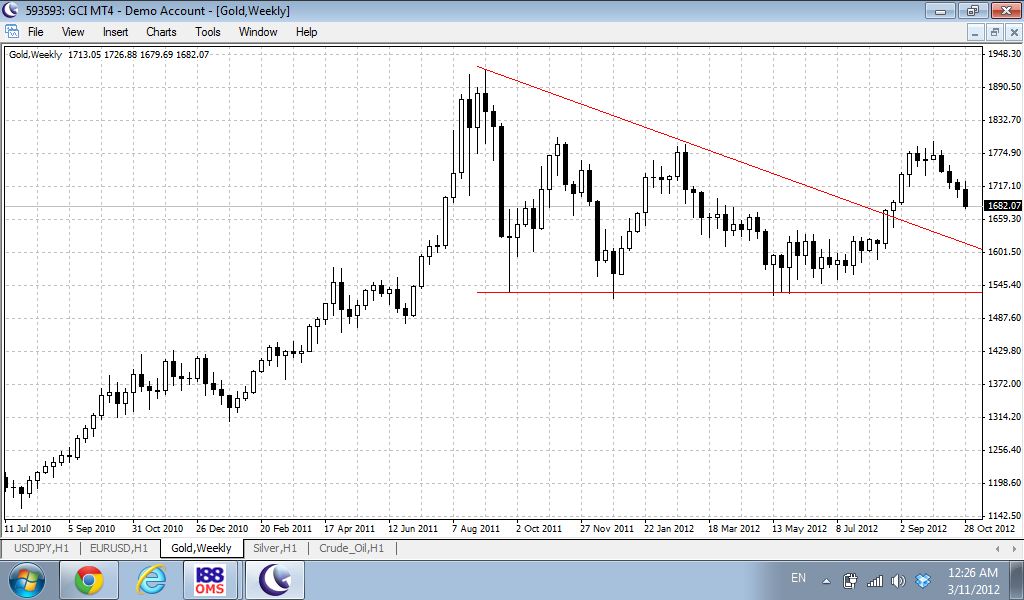Open the Insert menu

click(x=115, y=32)
